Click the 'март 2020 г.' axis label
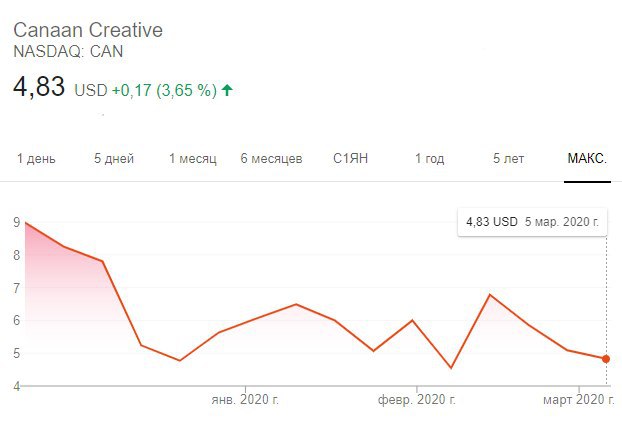622x422 pixels. [x=580, y=400]
